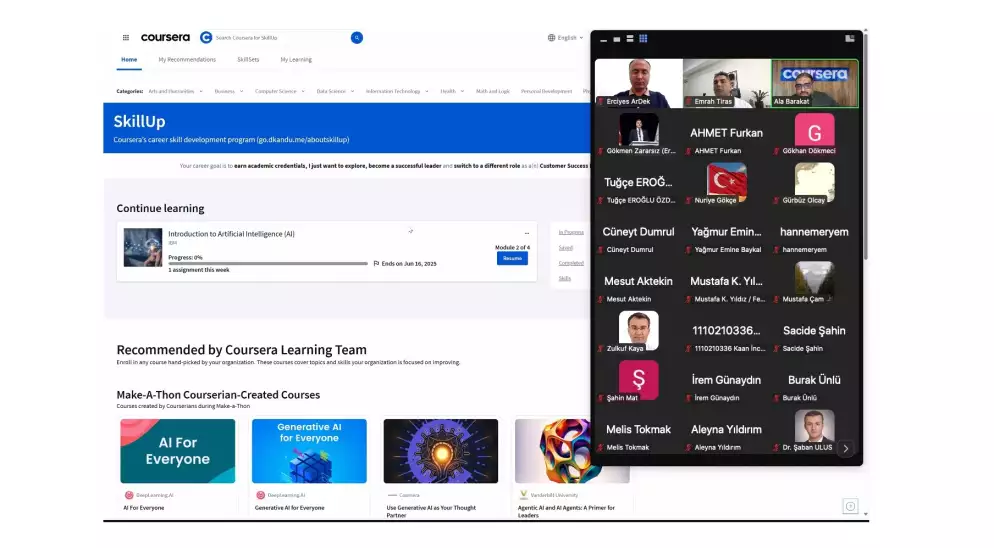The height and width of the screenshot is (548, 994).
Task: Open the Personal Development category
Action: (546, 91)
